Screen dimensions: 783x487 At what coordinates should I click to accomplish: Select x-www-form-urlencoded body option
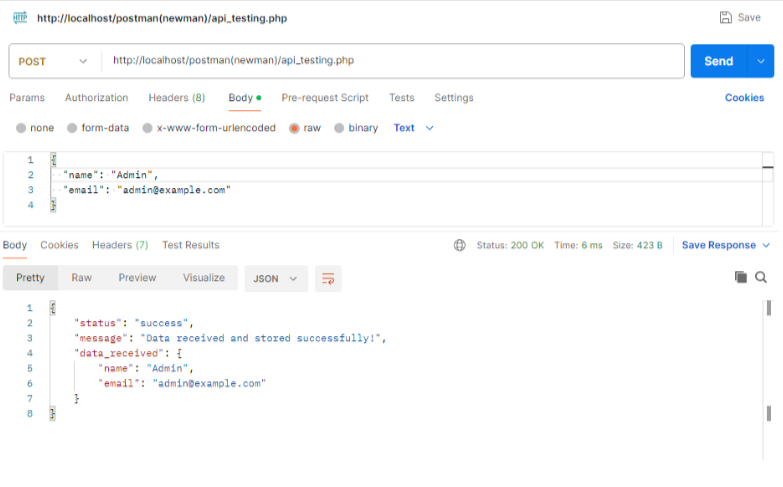[x=148, y=128]
